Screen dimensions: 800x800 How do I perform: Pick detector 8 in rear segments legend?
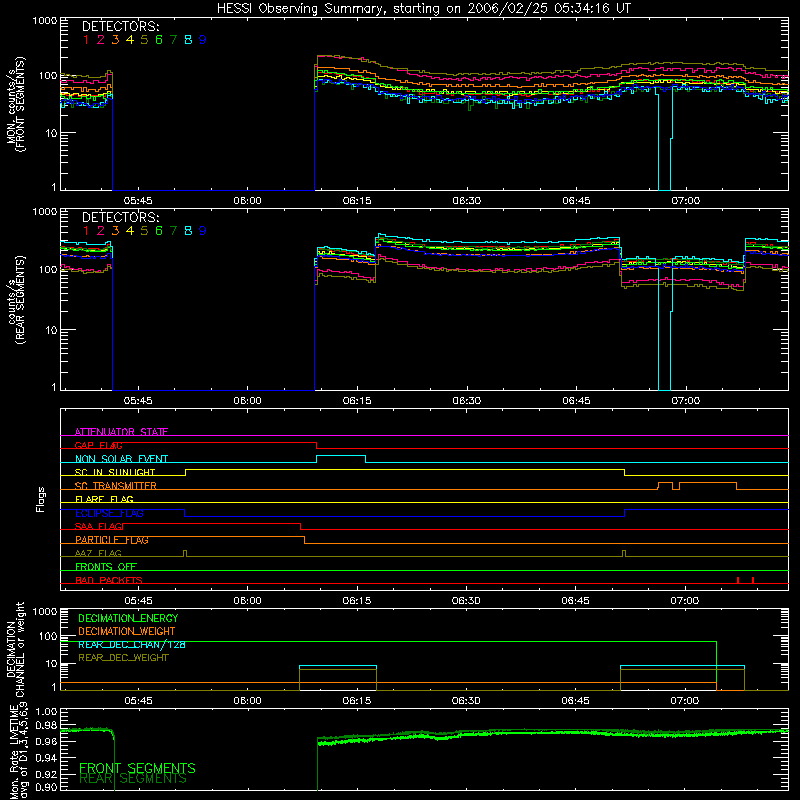point(188,231)
